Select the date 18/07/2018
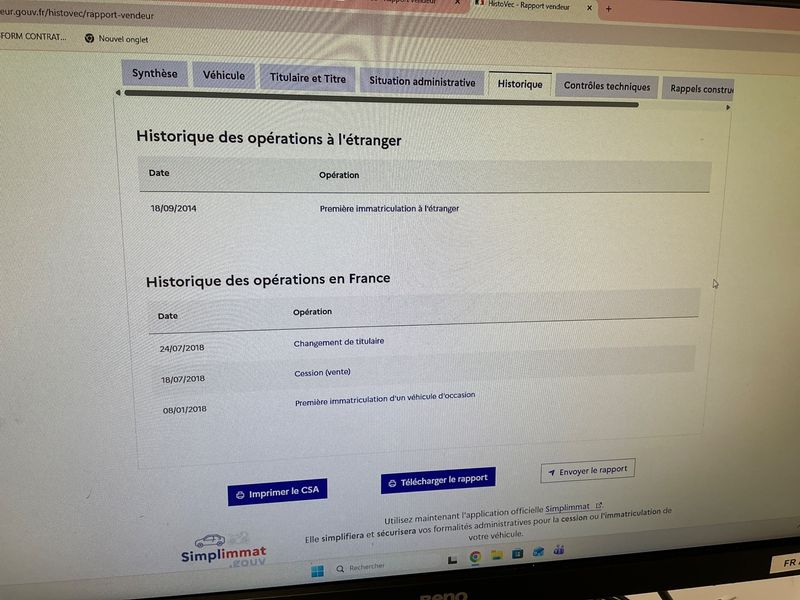800x600 pixels. (183, 379)
